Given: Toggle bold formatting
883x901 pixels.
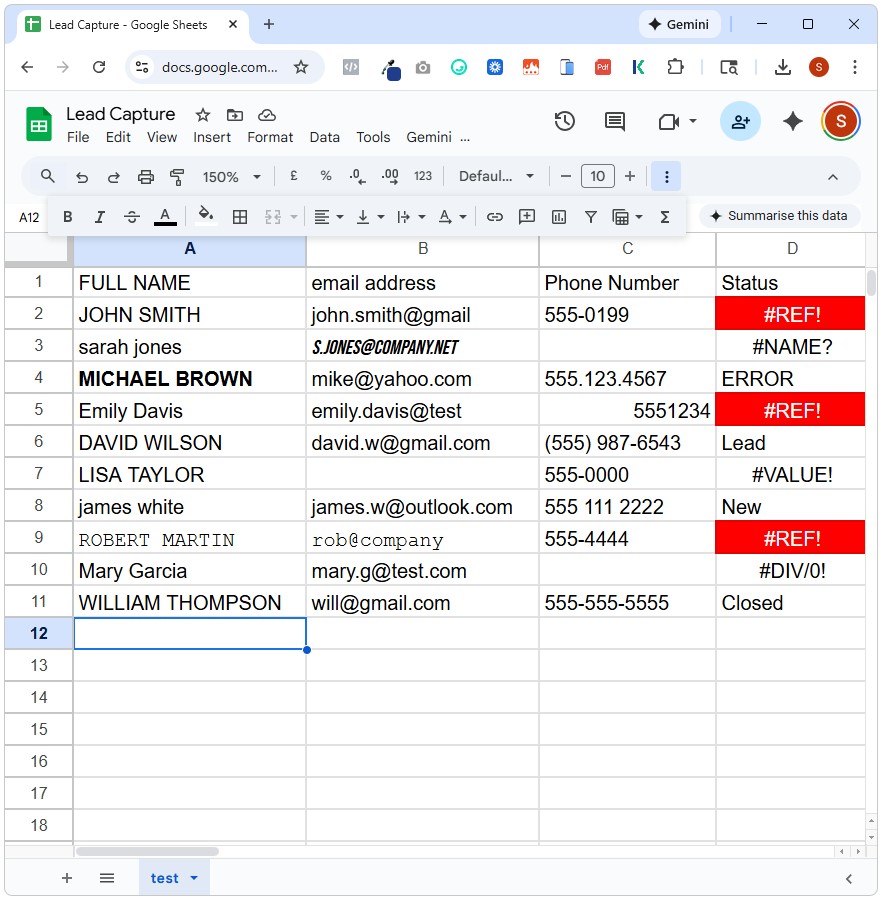Looking at the screenshot, I should [68, 217].
